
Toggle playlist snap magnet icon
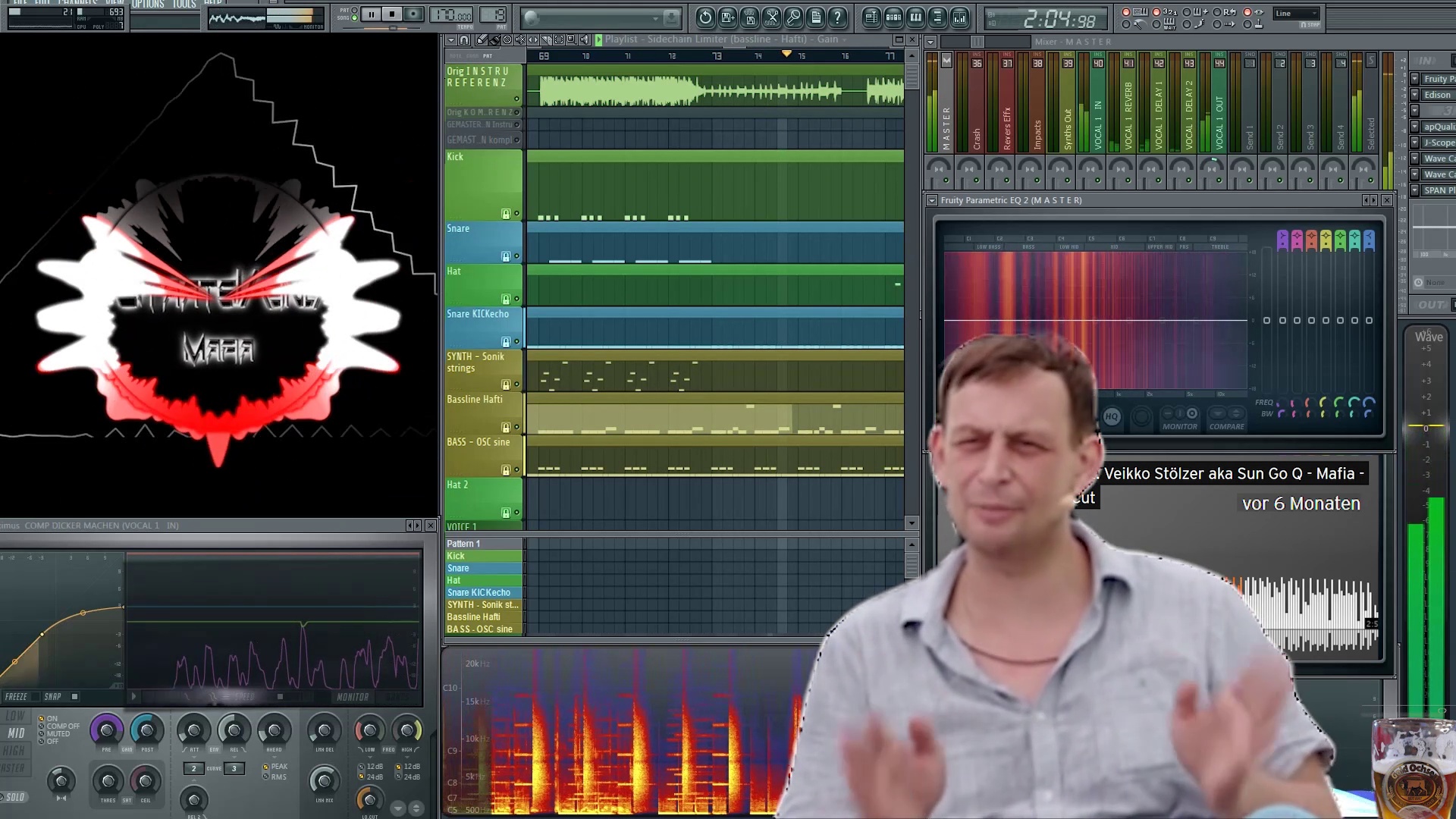click(x=464, y=39)
